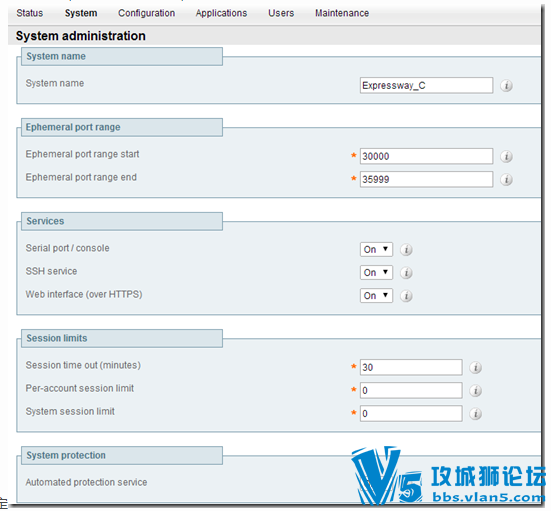This screenshot has height=511, width=551.
Task: Click info icon for System session limit
Action: (475, 414)
